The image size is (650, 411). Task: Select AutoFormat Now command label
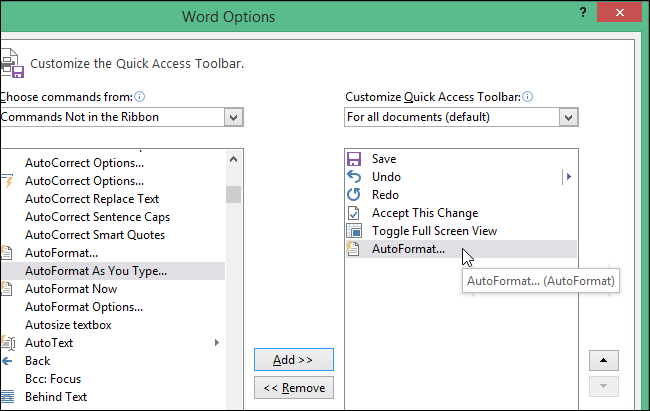click(71, 289)
